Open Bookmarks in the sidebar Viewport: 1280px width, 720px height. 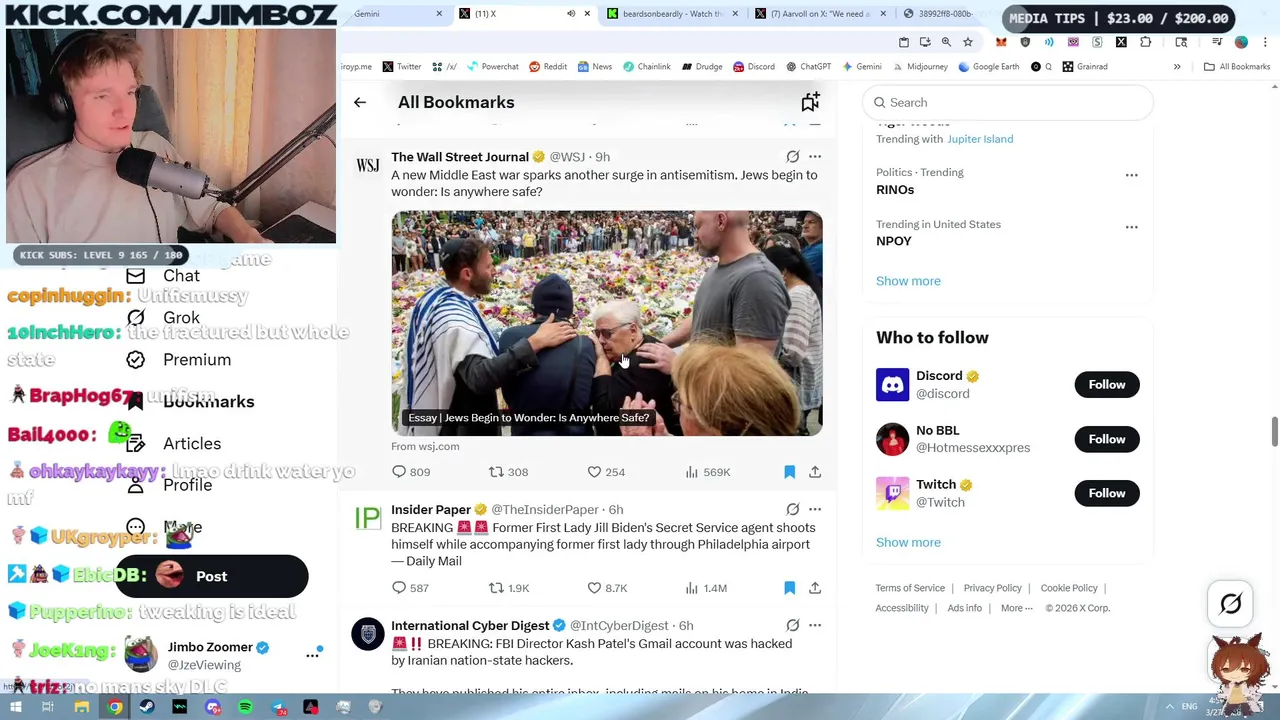pyautogui.click(x=190, y=402)
